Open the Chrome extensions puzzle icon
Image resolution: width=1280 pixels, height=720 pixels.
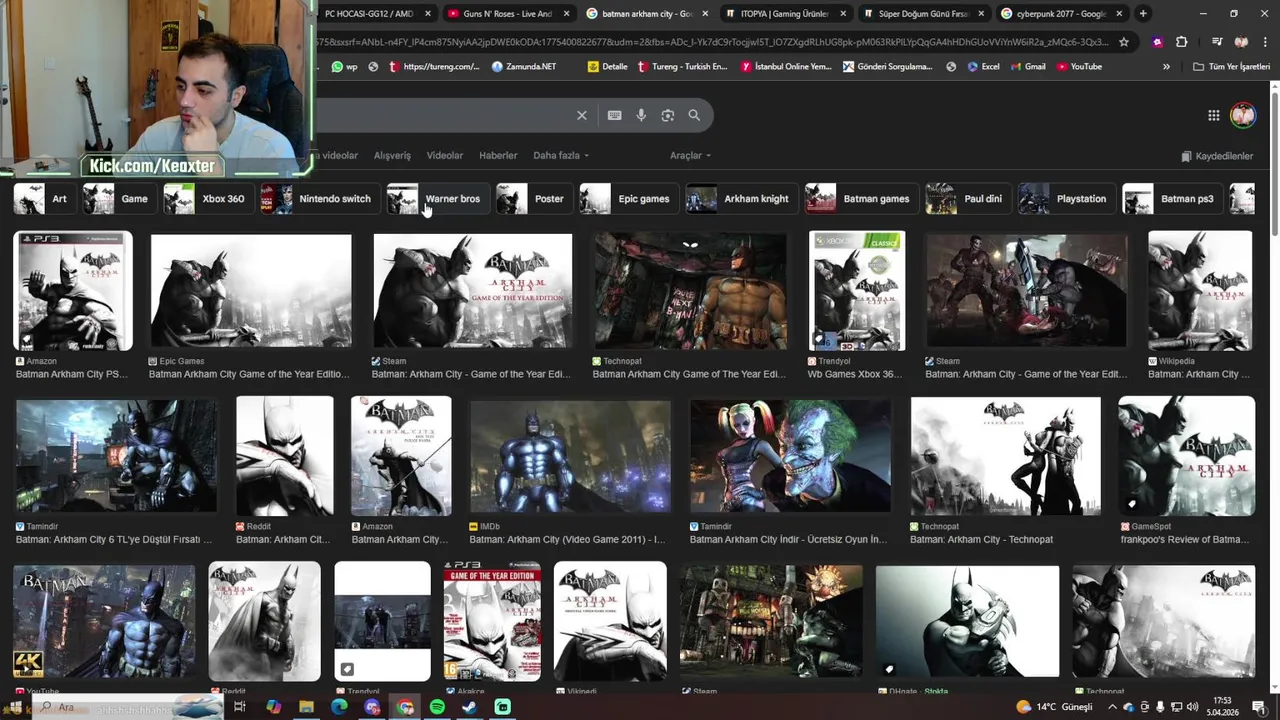1181,42
